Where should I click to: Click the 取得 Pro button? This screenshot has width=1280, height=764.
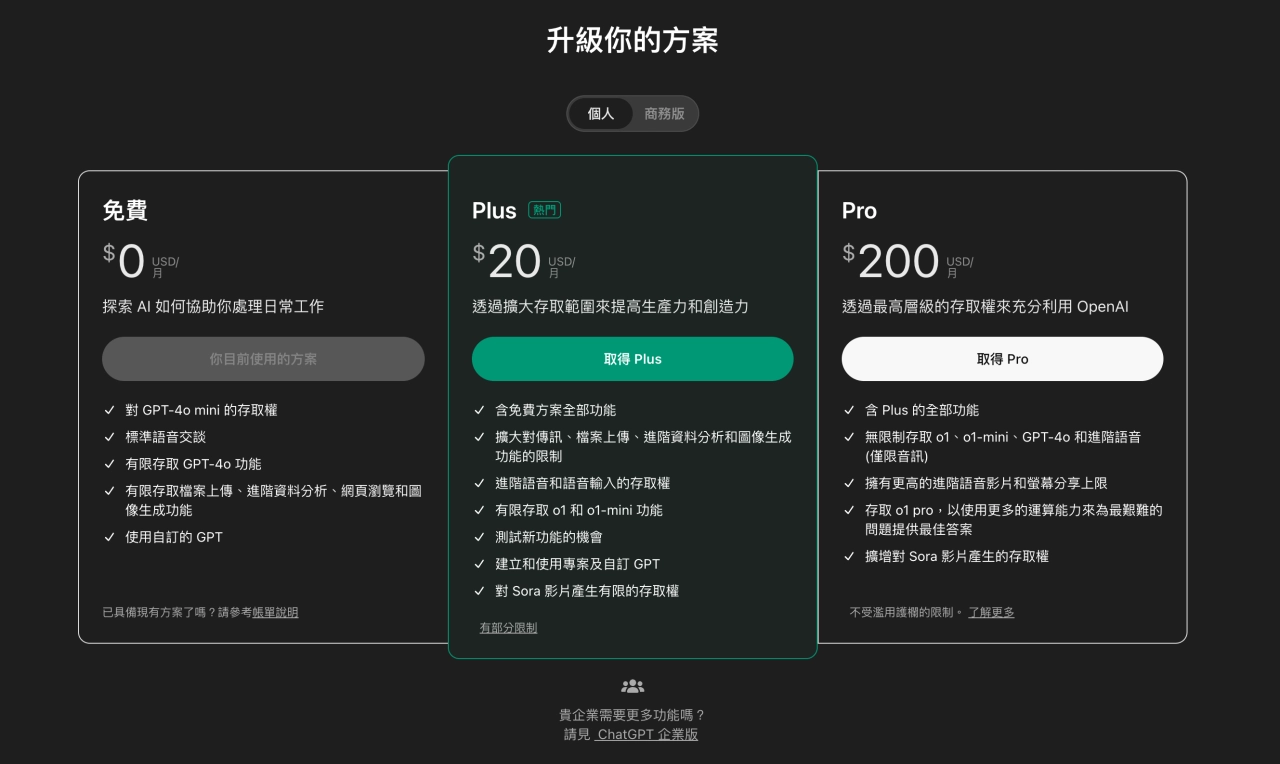[x=1002, y=359]
